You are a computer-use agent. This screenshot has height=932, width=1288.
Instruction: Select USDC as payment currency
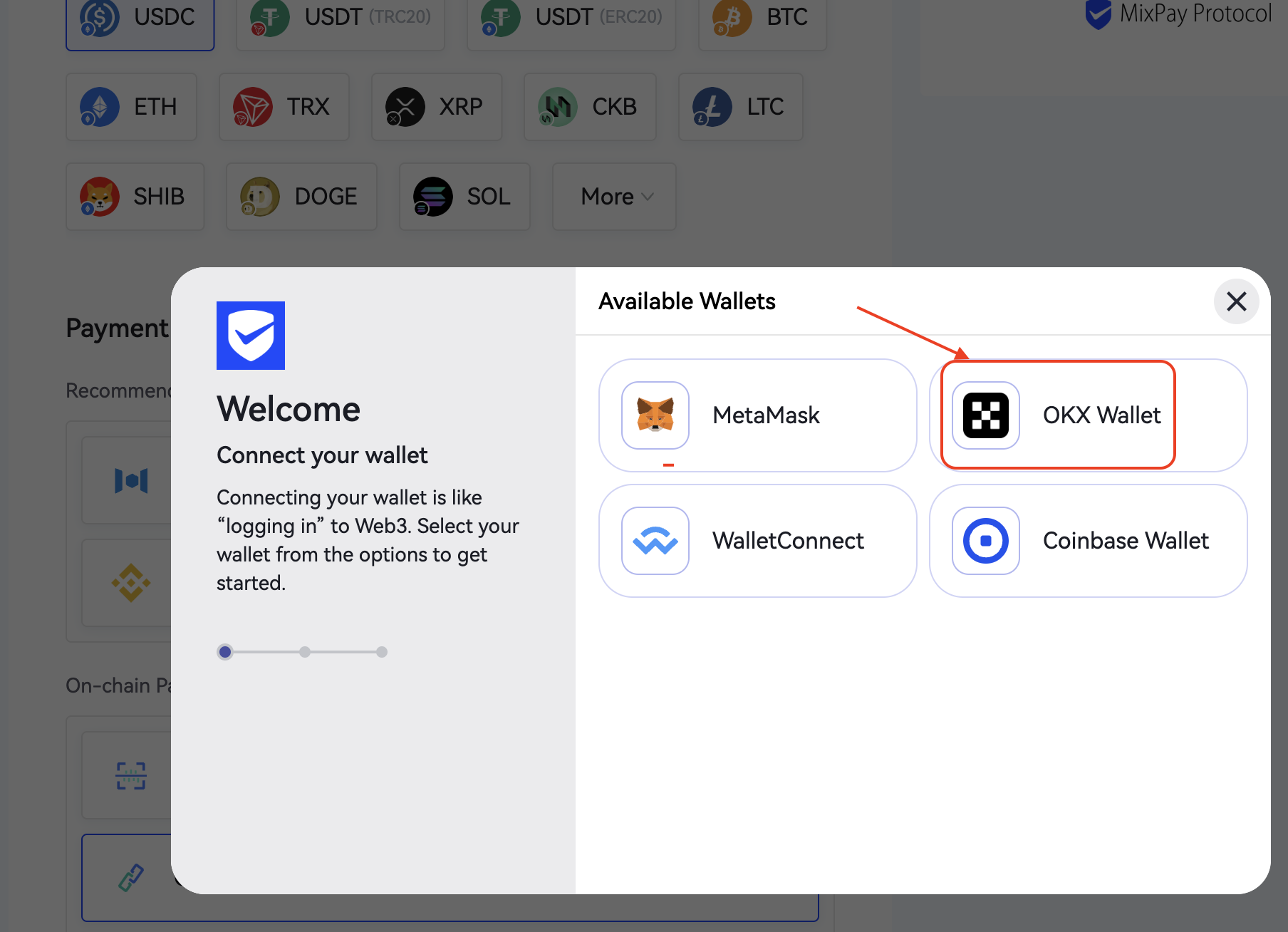(140, 18)
